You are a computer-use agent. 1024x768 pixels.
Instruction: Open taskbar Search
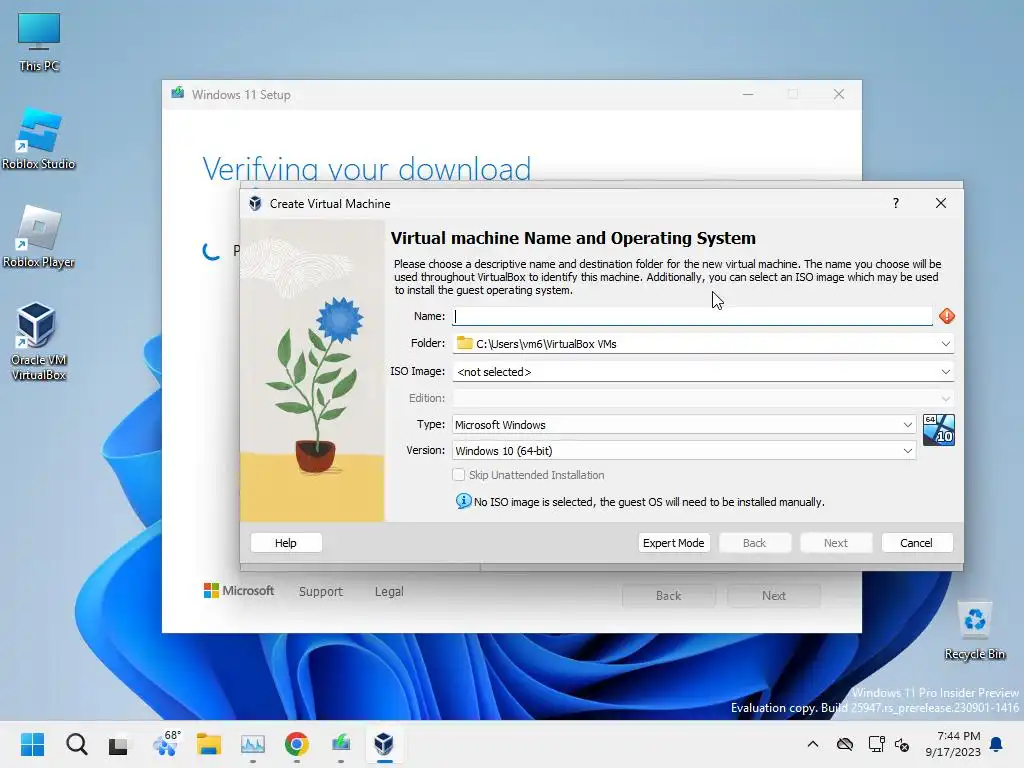(76, 744)
